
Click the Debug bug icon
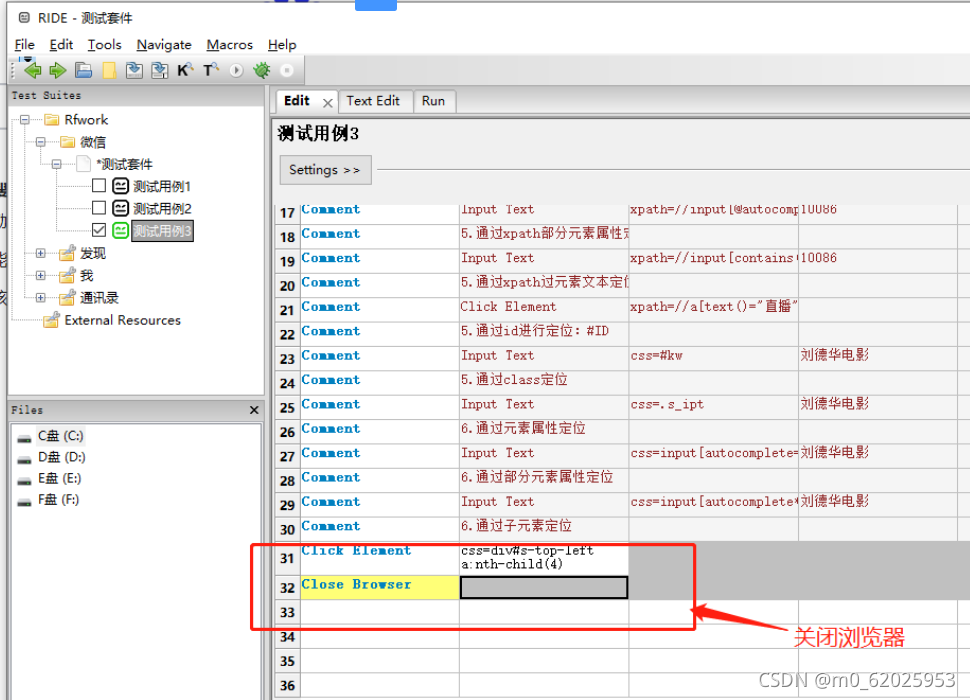coord(261,70)
